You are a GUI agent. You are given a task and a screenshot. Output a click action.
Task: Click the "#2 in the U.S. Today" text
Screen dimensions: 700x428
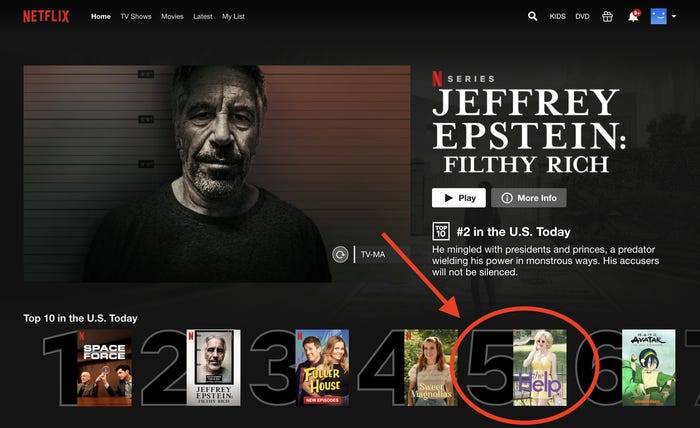(513, 232)
